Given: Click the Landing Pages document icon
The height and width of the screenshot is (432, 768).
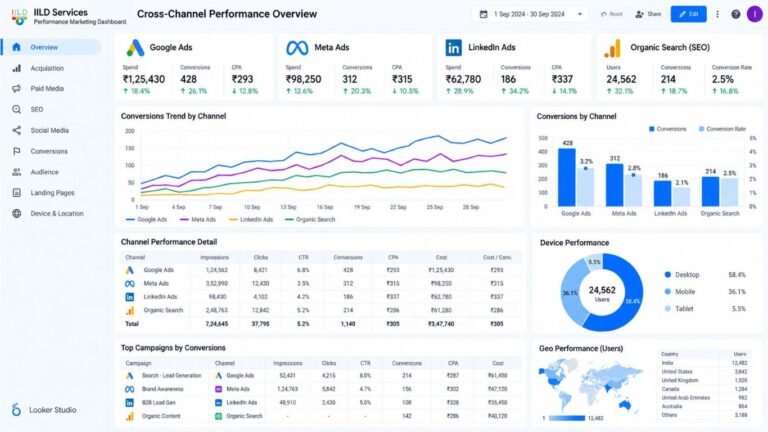Looking at the screenshot, I should click(x=17, y=192).
